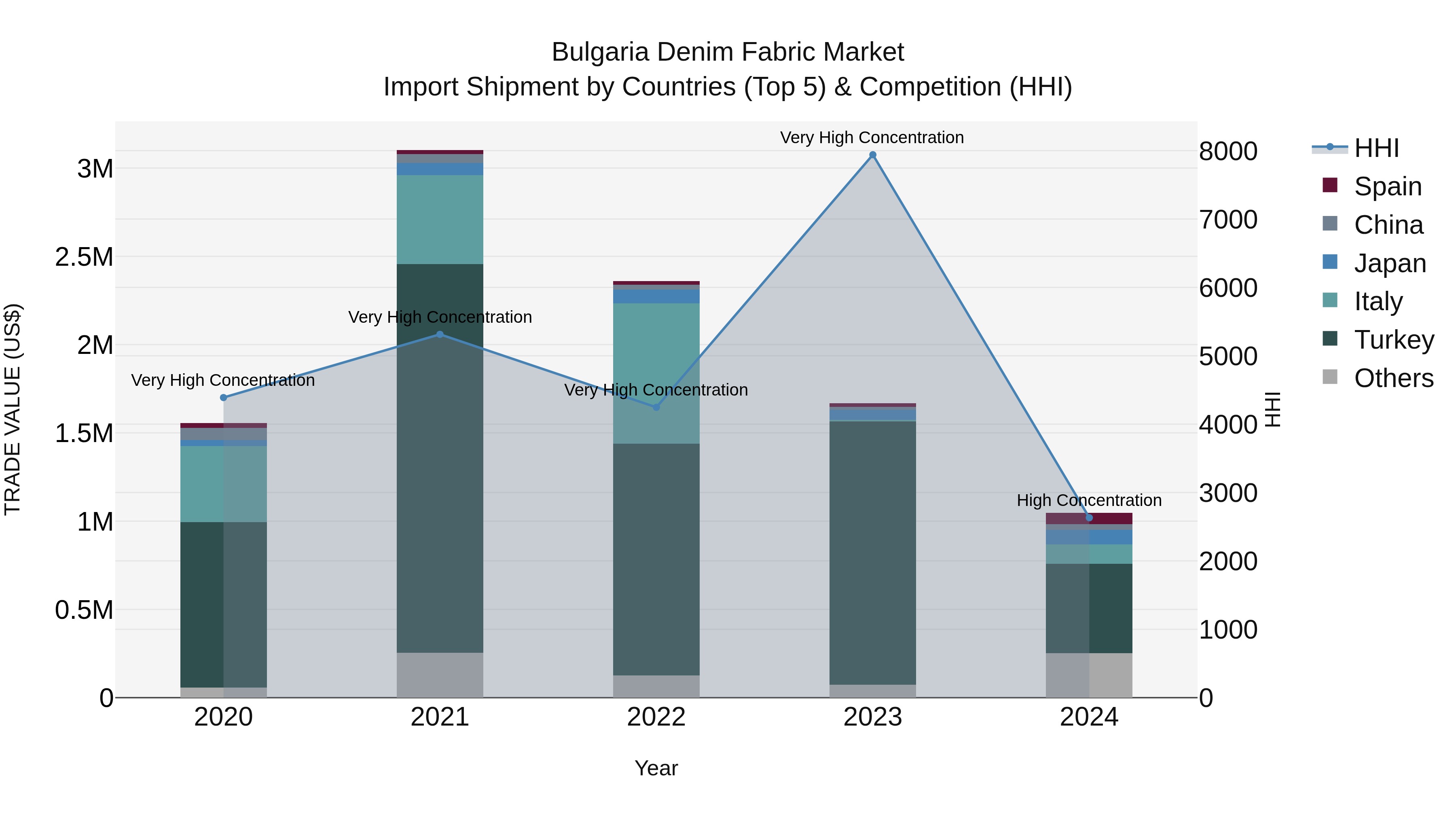
Task: Toggle the China legend entry
Action: coord(1373,224)
